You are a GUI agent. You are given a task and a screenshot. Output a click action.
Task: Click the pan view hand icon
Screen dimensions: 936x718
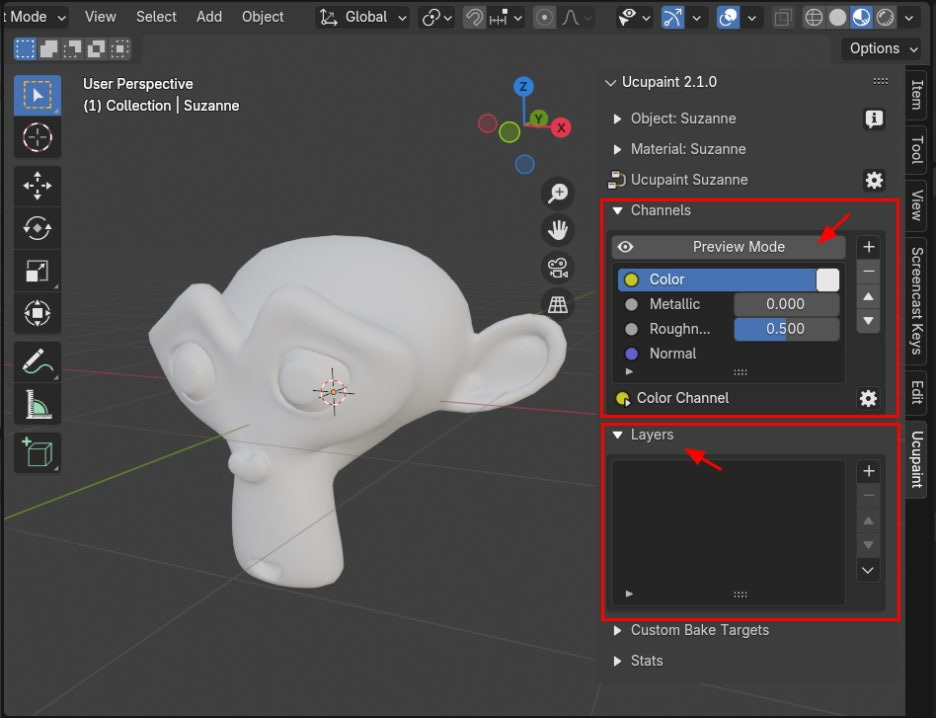(x=558, y=230)
